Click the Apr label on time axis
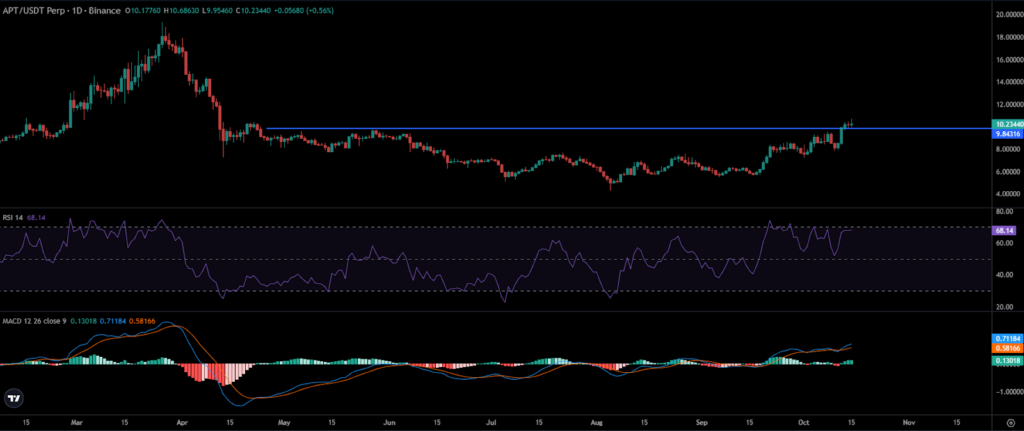This screenshot has height=431, width=1024. click(182, 423)
